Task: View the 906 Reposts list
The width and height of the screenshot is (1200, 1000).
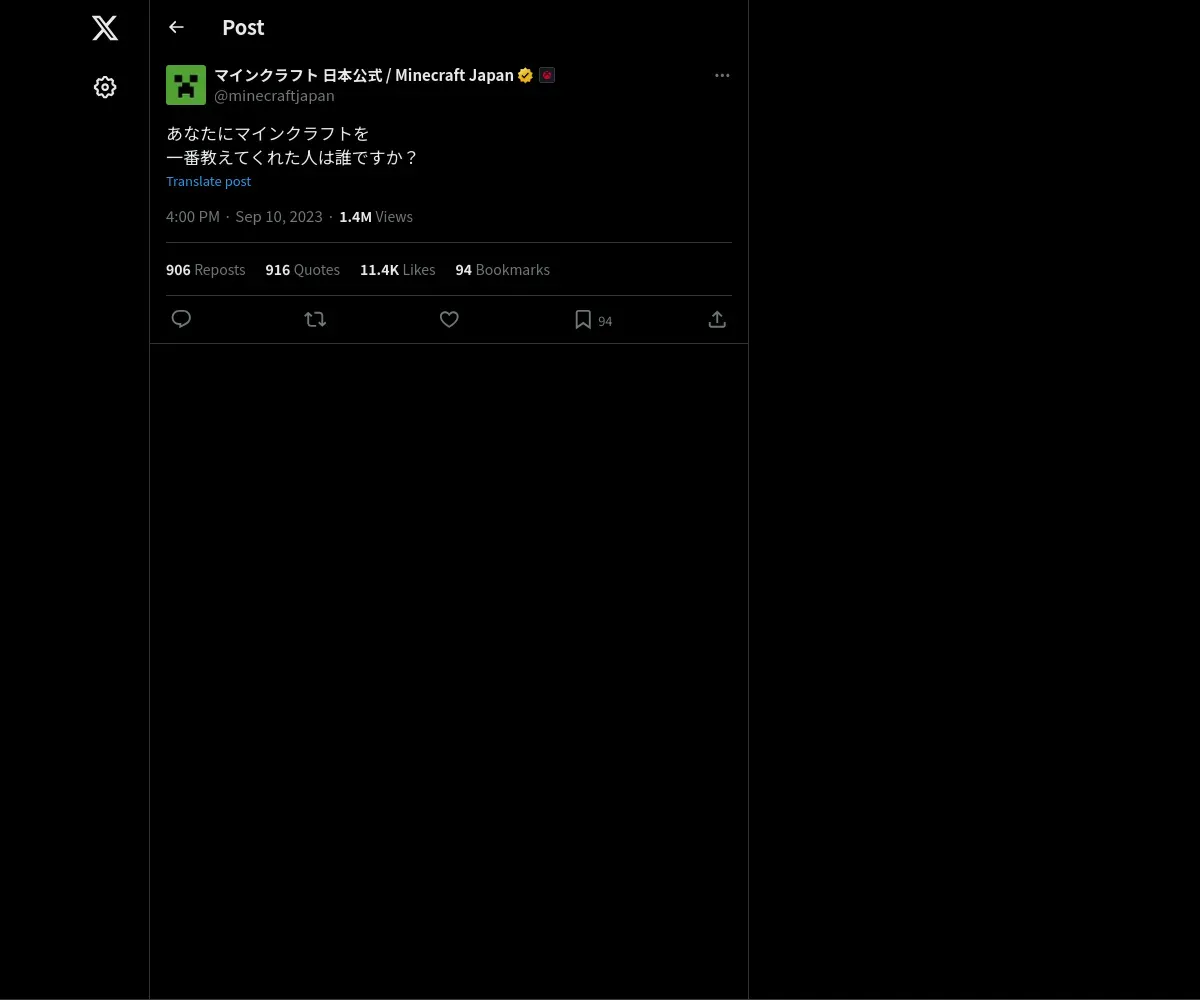Action: [205, 270]
